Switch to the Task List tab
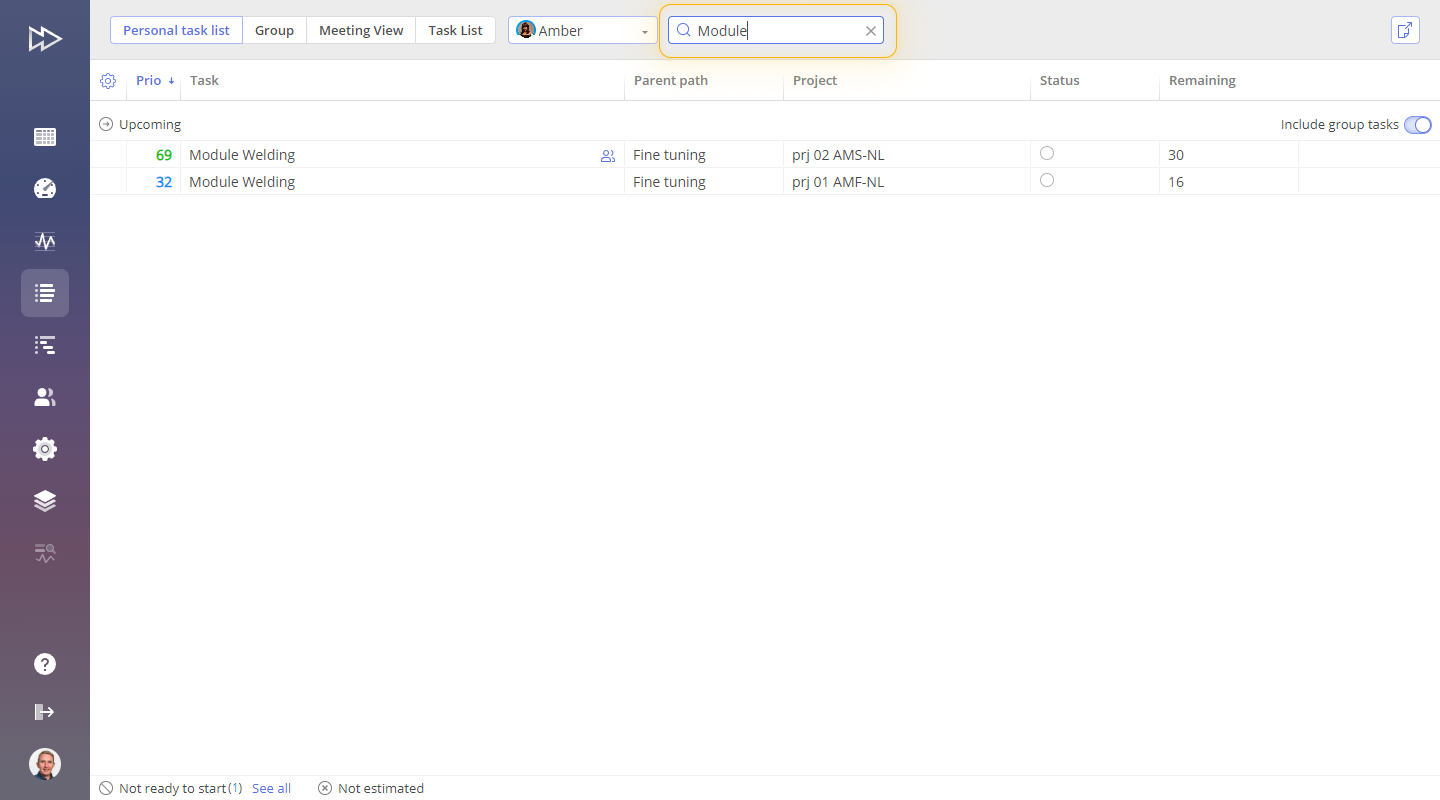The height and width of the screenshot is (800, 1440). [x=455, y=30]
